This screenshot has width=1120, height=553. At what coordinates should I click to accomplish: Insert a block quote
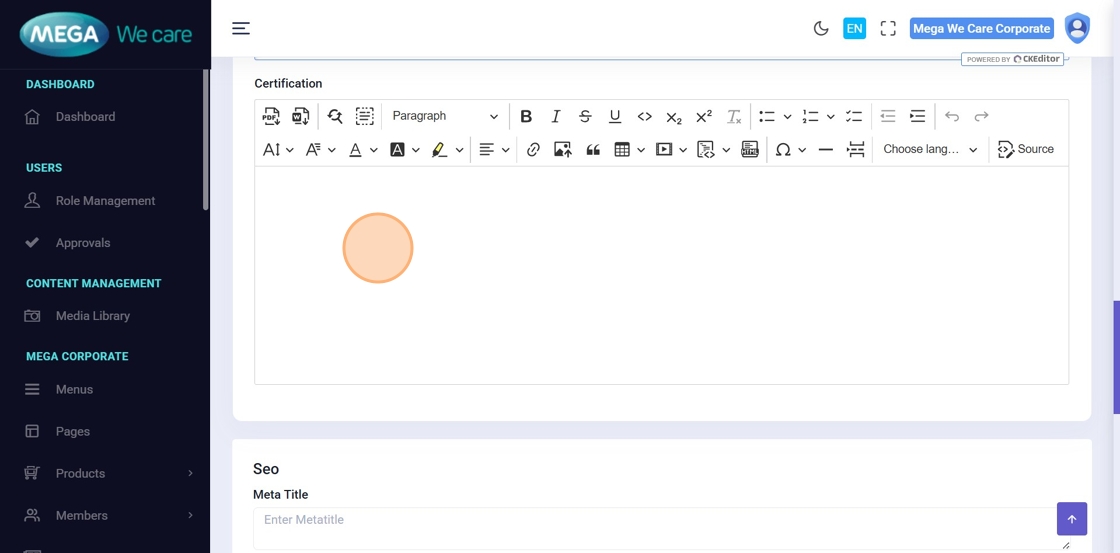pyautogui.click(x=593, y=149)
